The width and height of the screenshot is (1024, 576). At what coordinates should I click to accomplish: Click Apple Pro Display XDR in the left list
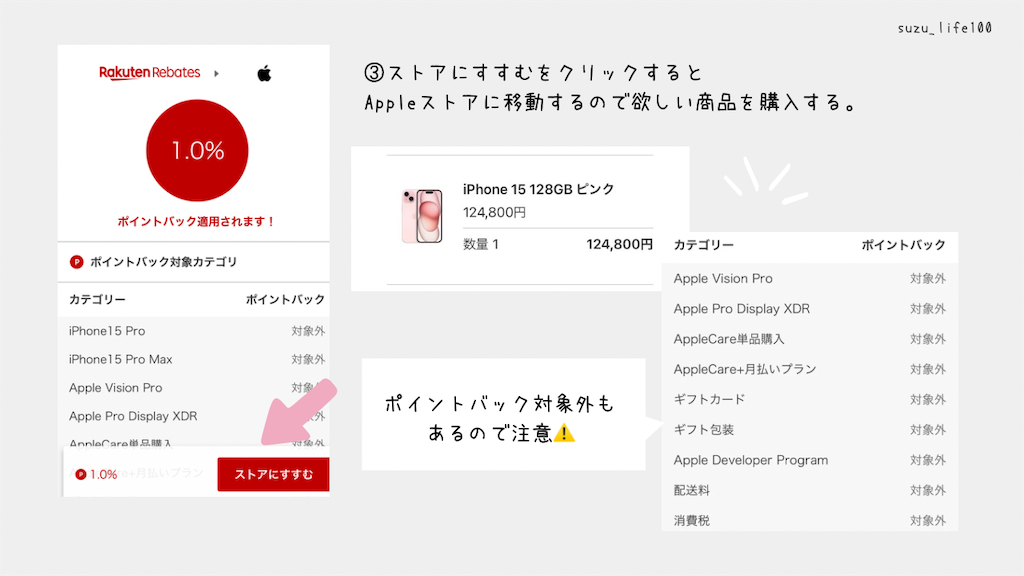[x=133, y=416]
